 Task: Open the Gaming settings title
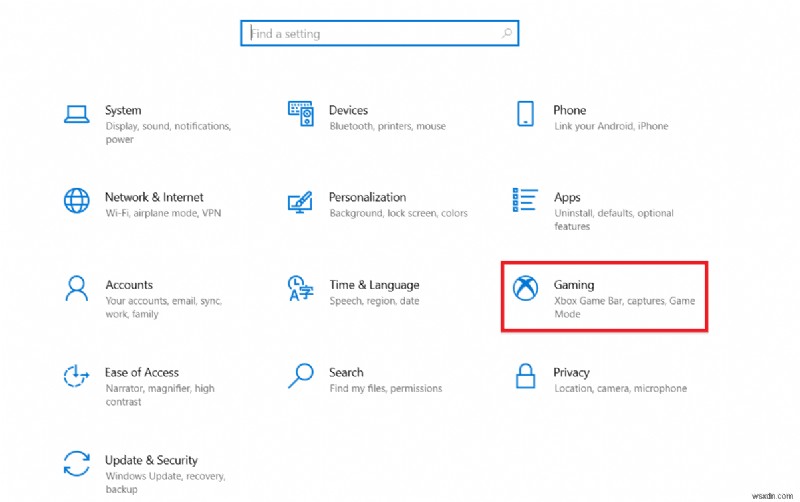tap(574, 285)
